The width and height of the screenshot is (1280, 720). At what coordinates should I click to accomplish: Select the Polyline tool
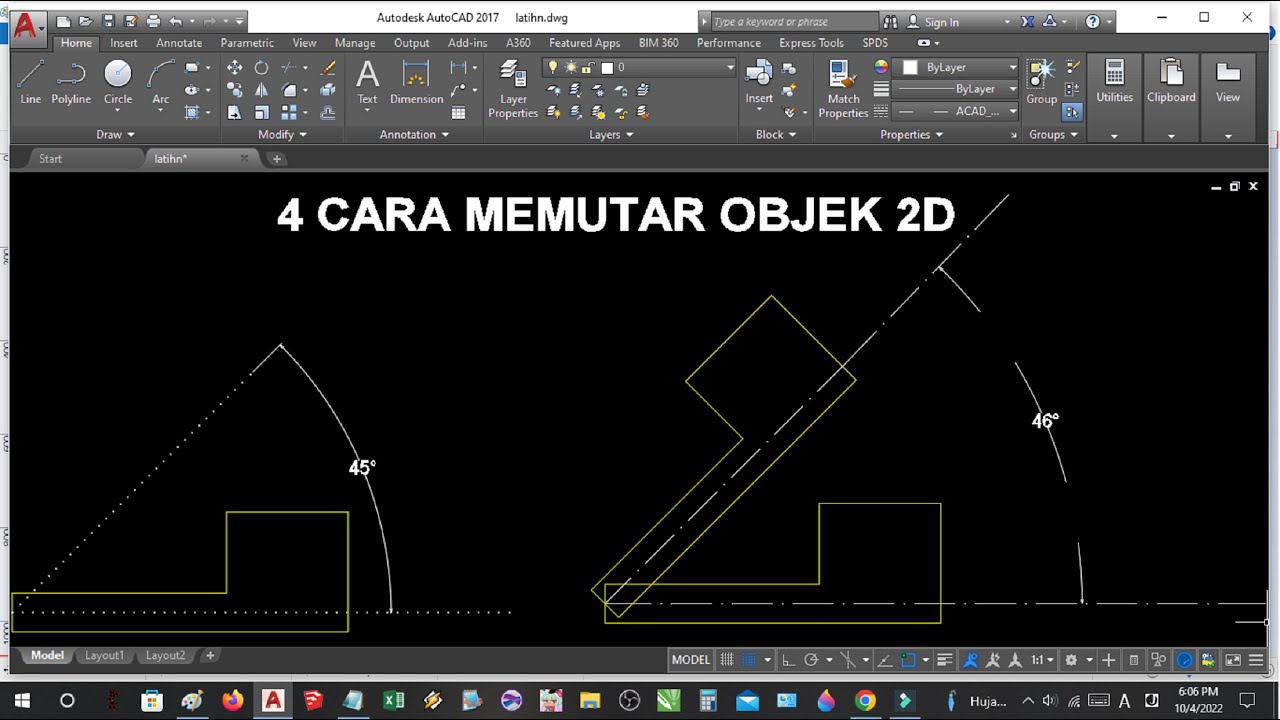[71, 81]
